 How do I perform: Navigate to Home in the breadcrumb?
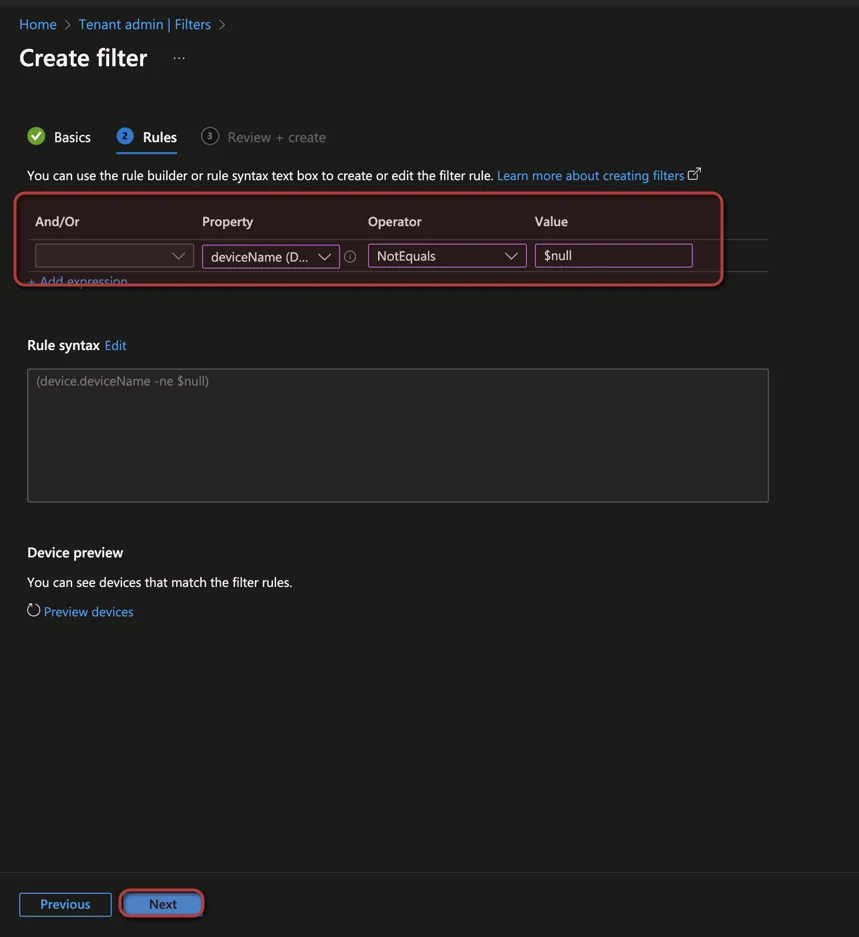[x=38, y=25]
